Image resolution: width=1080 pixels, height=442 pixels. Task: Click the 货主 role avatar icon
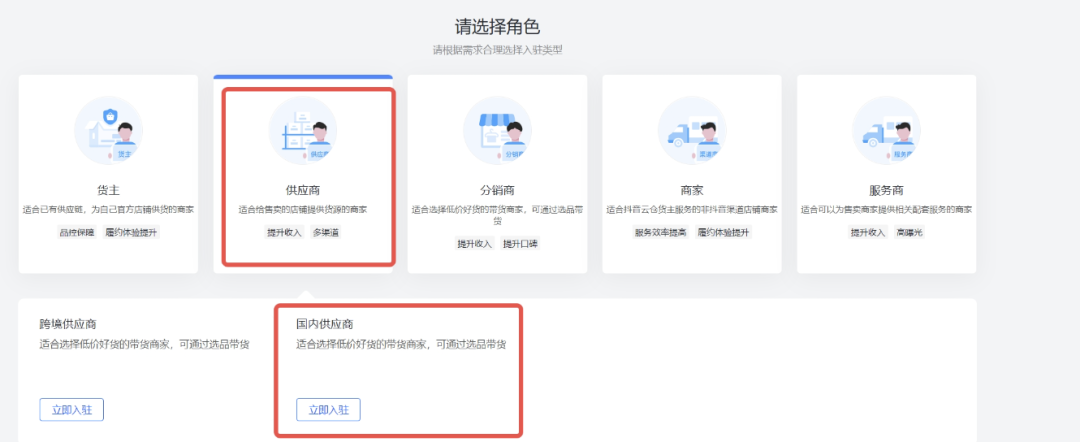pyautogui.click(x=108, y=131)
